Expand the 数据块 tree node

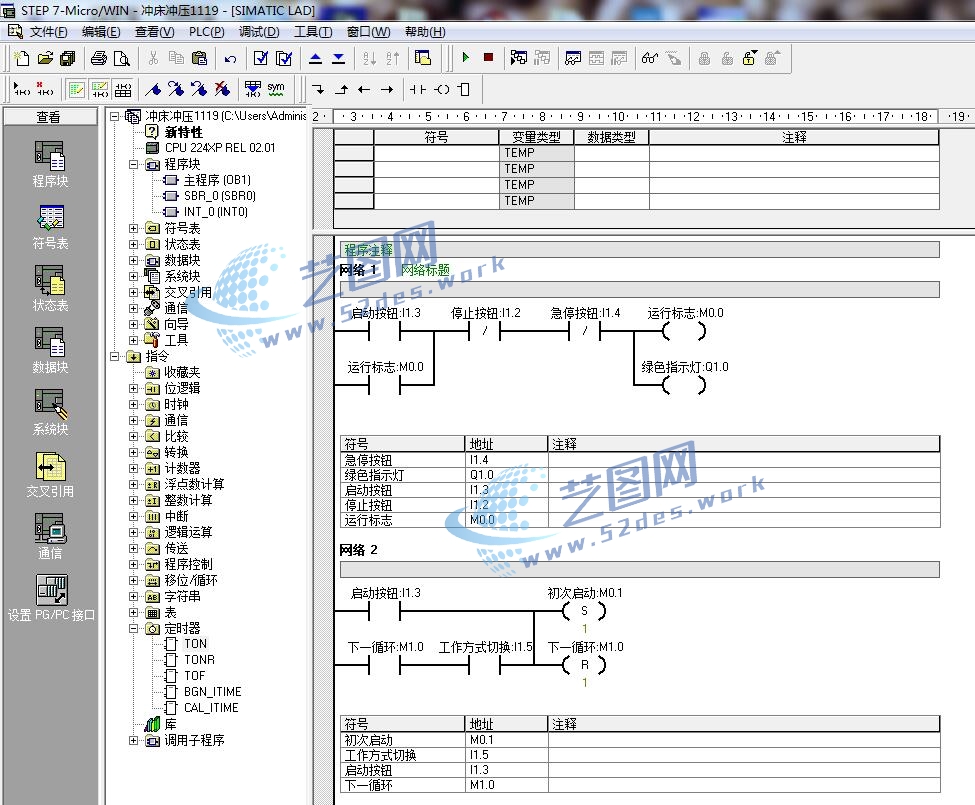tap(133, 261)
